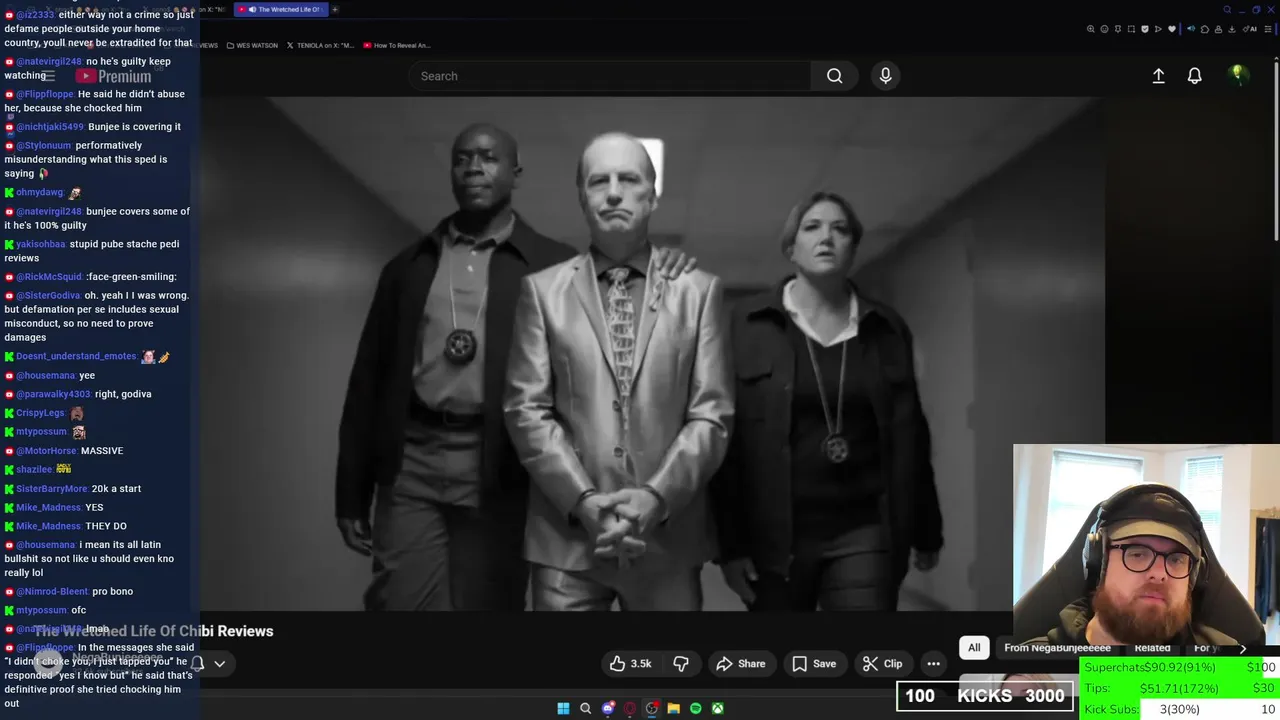Click chat username @RickMcSquid
Screen dimensions: 1280x720
(49, 277)
